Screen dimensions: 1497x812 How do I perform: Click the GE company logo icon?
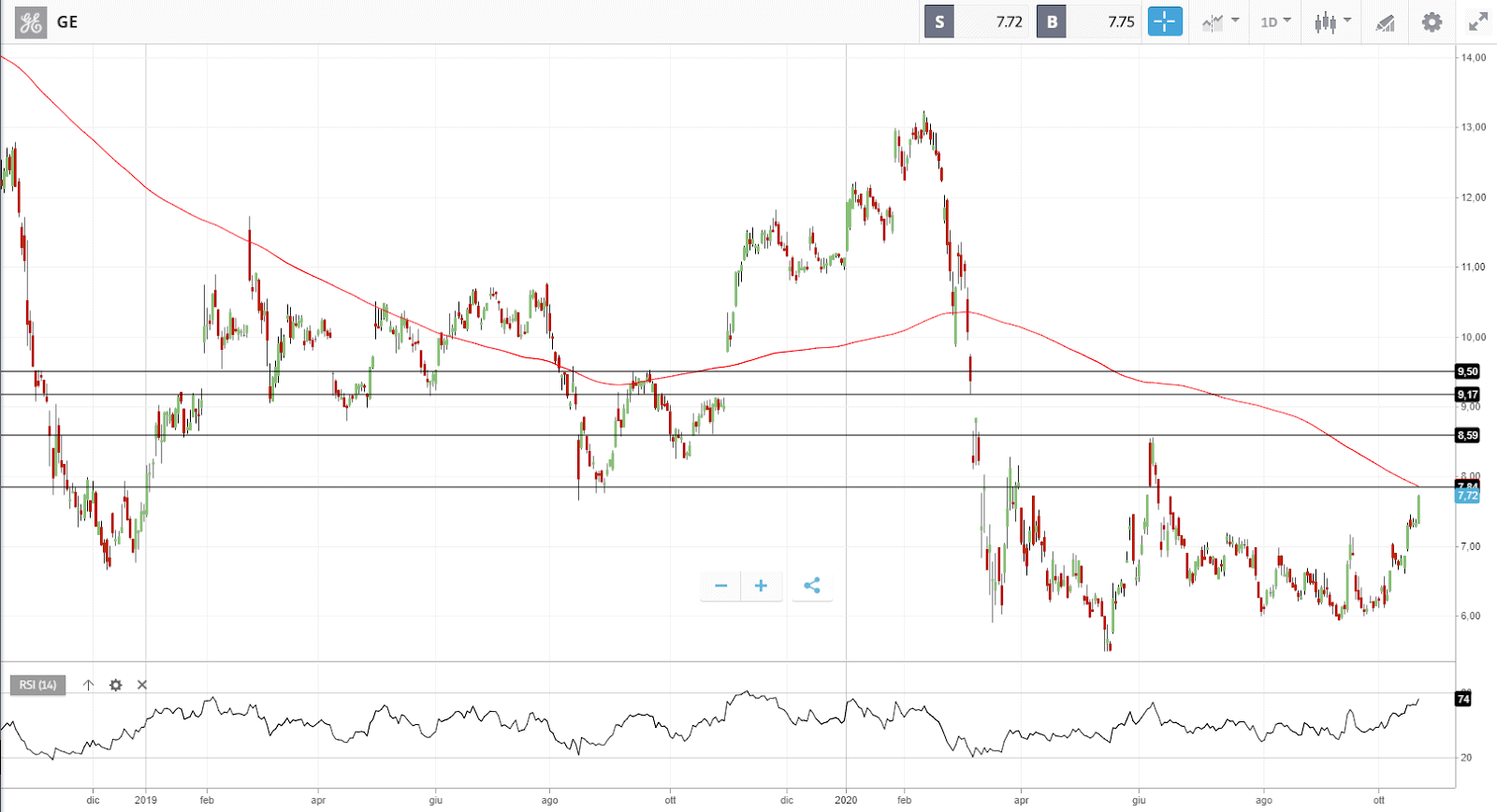pos(30,22)
